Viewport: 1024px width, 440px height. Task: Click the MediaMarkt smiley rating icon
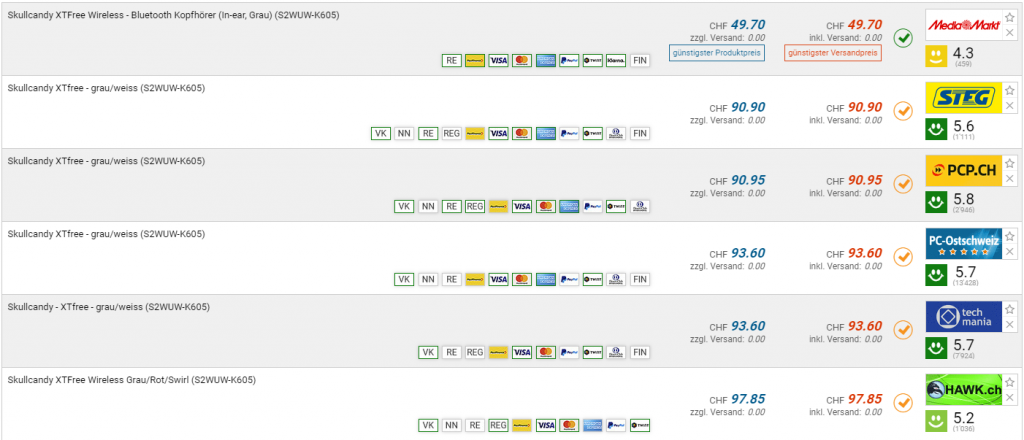[937, 56]
